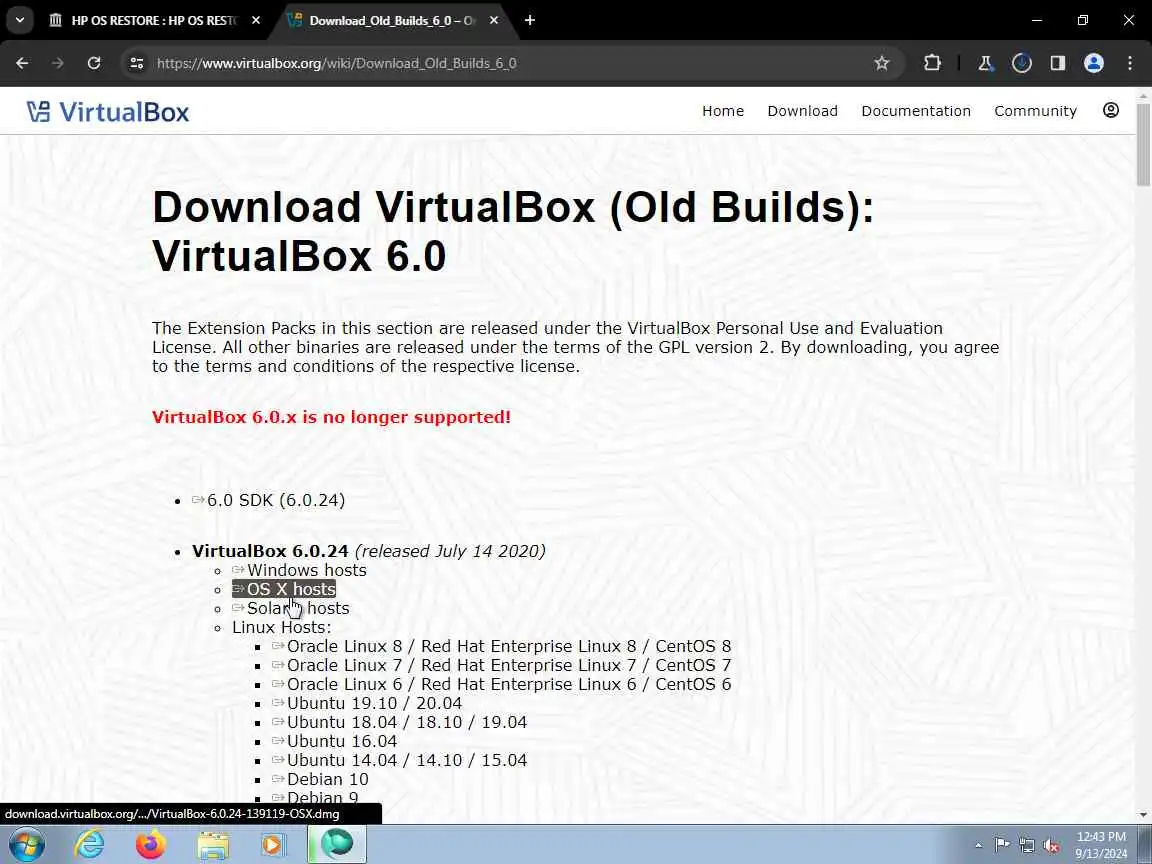Open the tab search dropdown arrow
The image size is (1152, 864).
20,21
